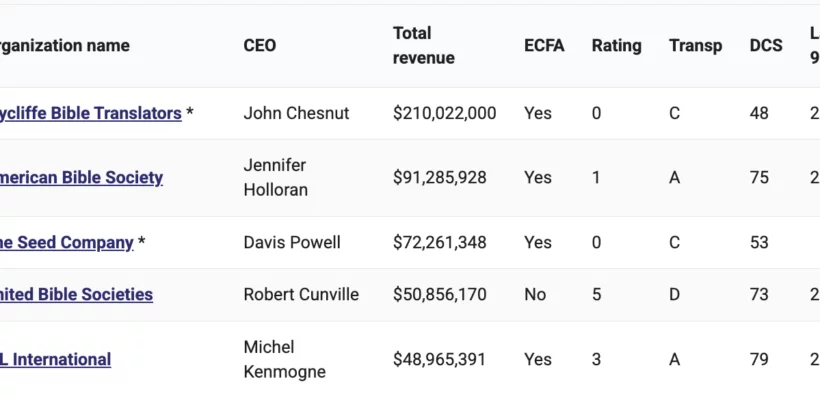Select the Jennifer Holloran CEO cell

276,177
